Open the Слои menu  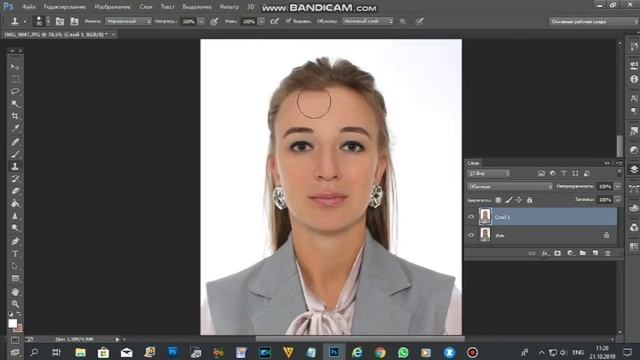(x=146, y=7)
